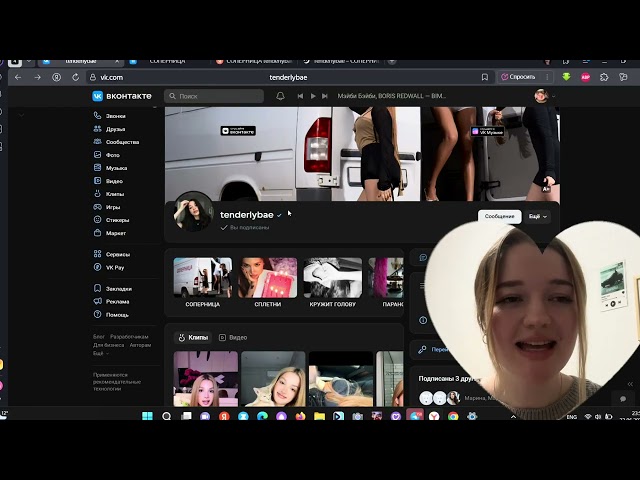Click the Авторам footer link

coord(140,345)
